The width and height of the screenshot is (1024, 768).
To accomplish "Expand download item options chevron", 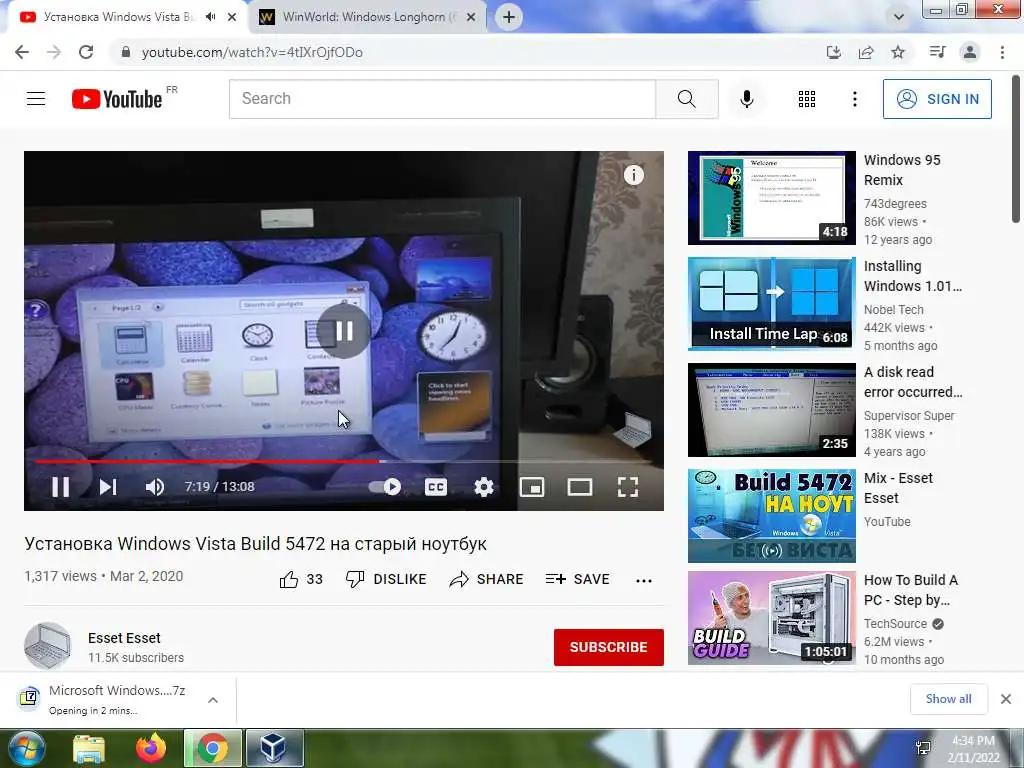I will (x=213, y=700).
